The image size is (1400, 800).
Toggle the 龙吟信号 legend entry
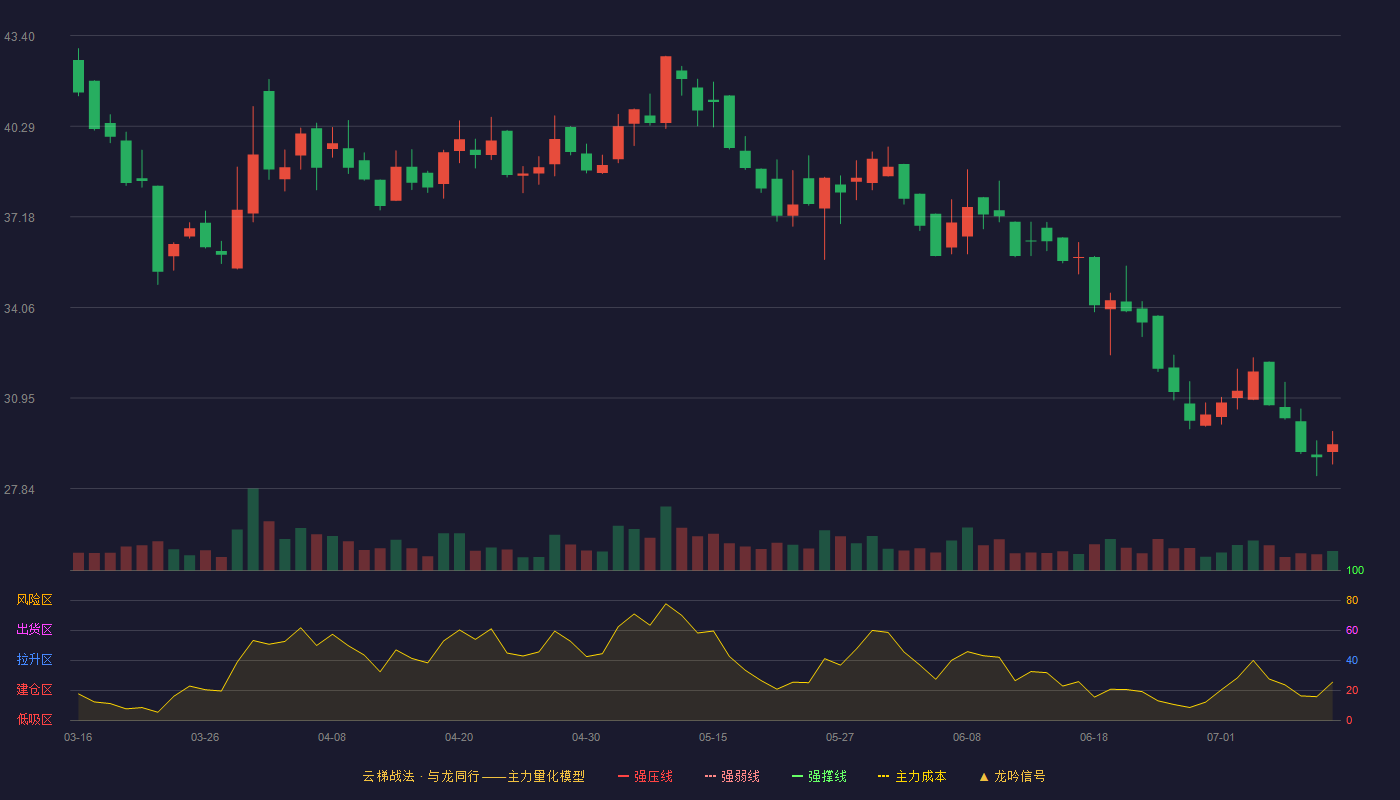pyautogui.click(x=1012, y=776)
